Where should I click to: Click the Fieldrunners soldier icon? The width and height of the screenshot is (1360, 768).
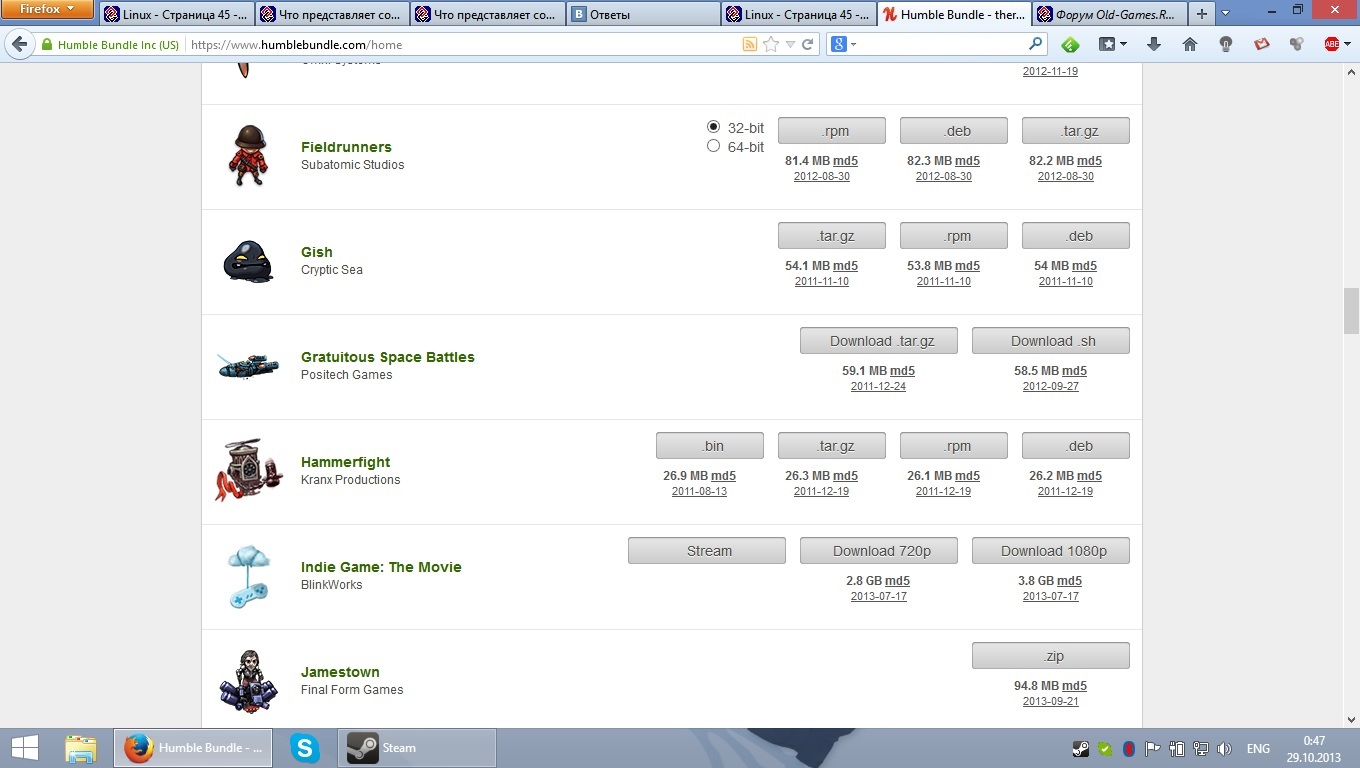(247, 155)
